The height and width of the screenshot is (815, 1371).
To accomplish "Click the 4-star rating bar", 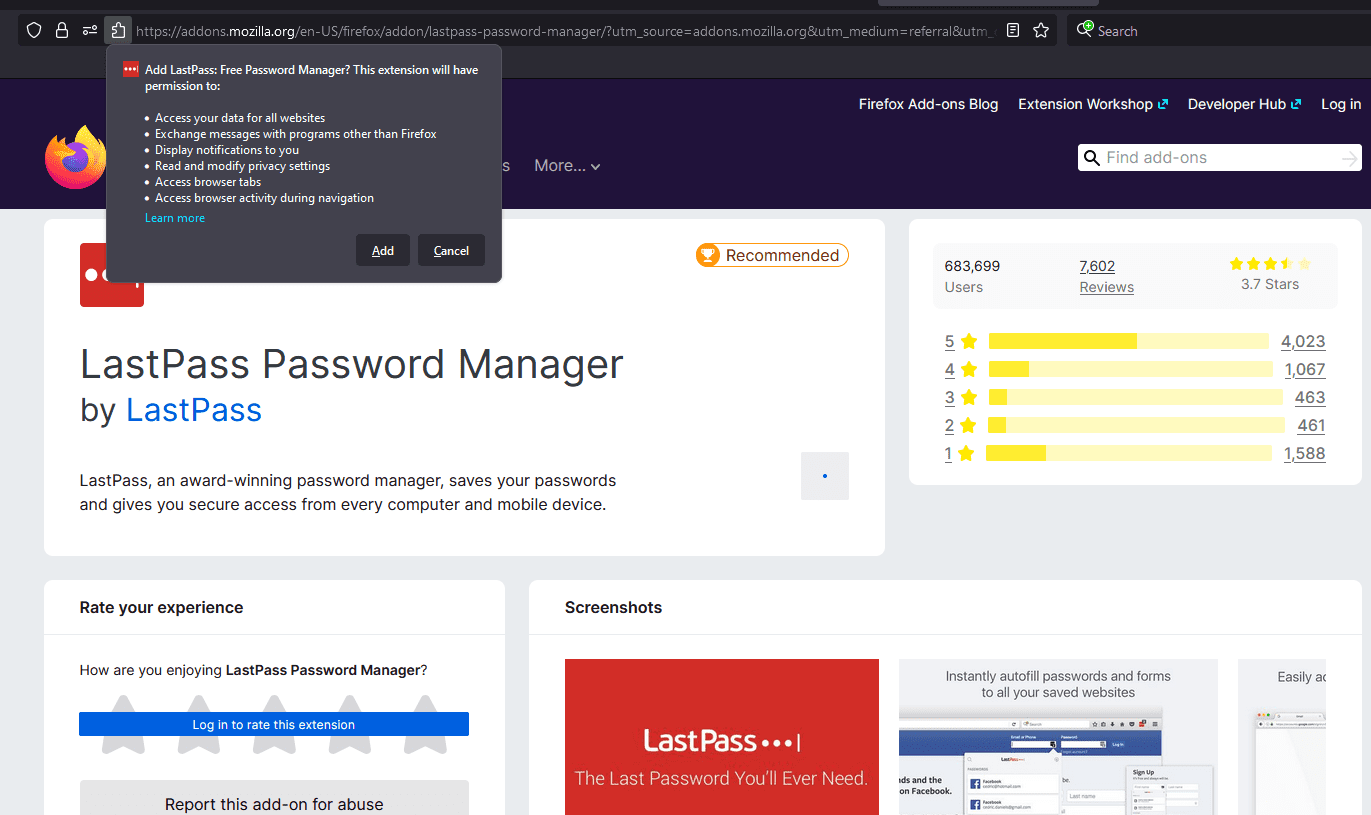I will tap(1131, 369).
